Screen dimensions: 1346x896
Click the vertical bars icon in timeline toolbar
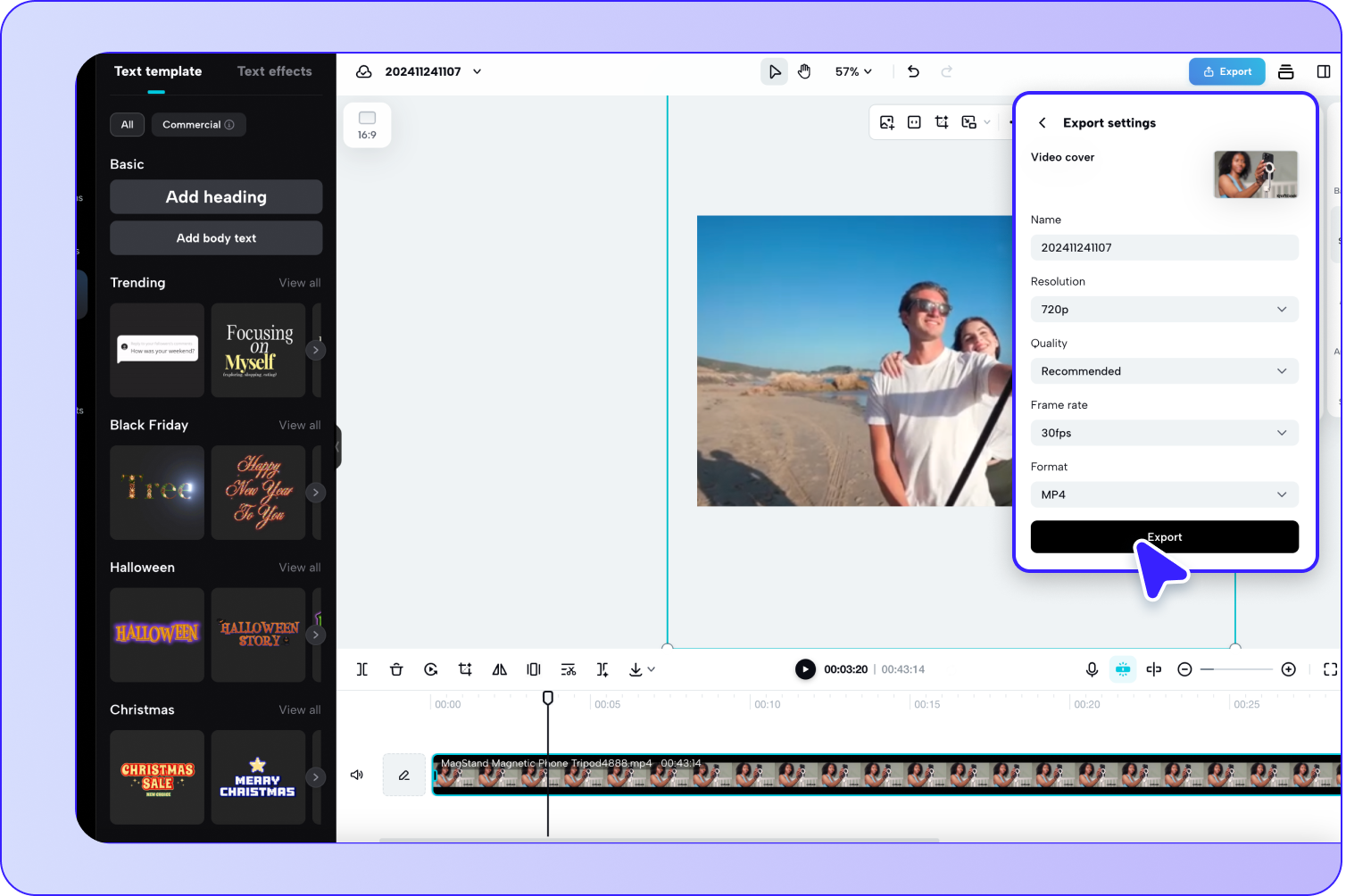[534, 669]
